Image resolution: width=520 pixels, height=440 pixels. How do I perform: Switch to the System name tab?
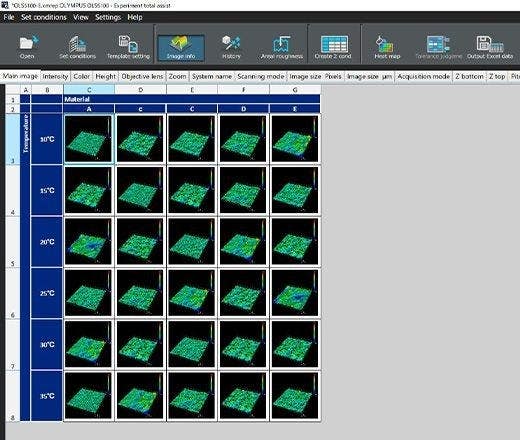(212, 76)
